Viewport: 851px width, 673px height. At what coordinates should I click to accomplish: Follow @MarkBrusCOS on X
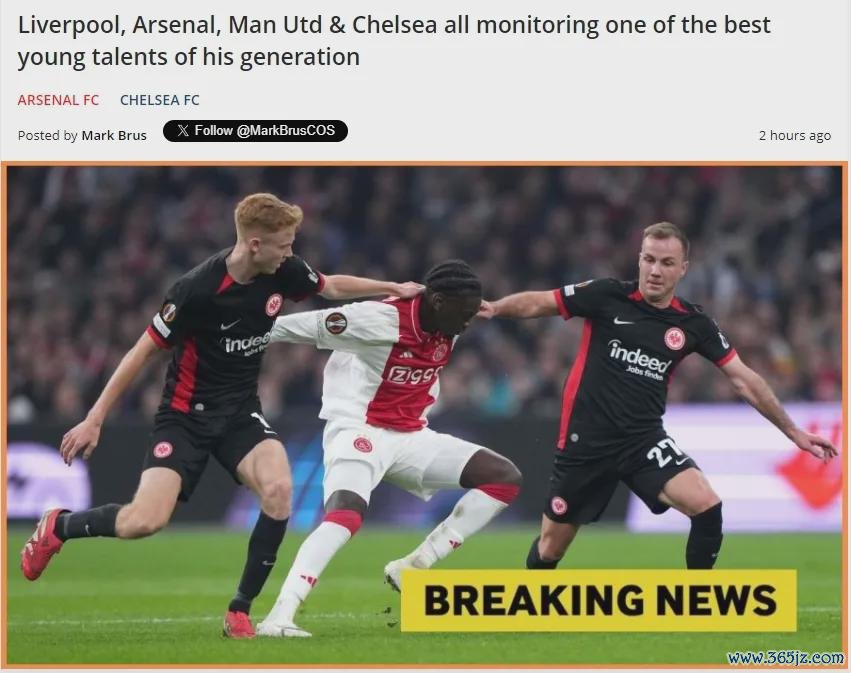tap(255, 131)
